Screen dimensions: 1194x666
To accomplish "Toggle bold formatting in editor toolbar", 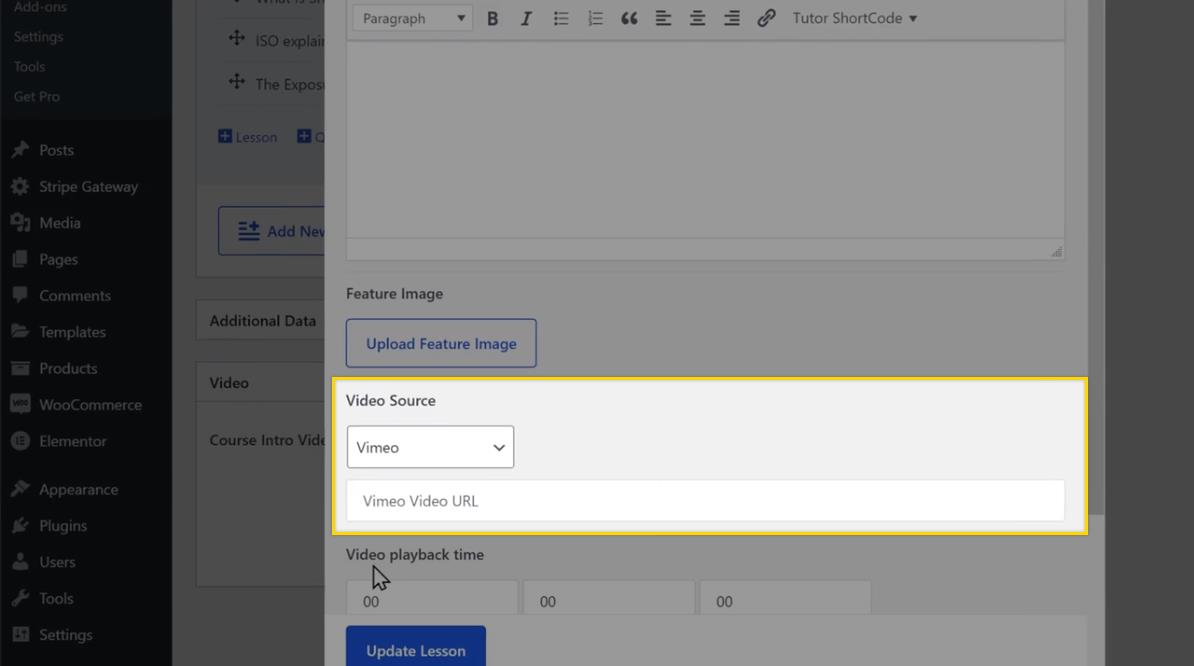I will coord(492,18).
